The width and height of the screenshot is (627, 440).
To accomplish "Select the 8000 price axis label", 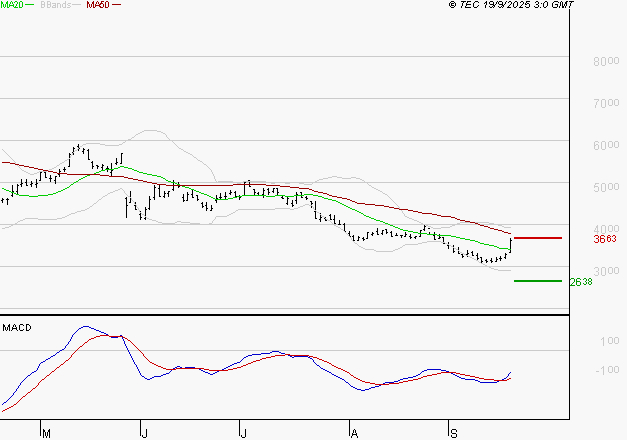I will 607,61.
